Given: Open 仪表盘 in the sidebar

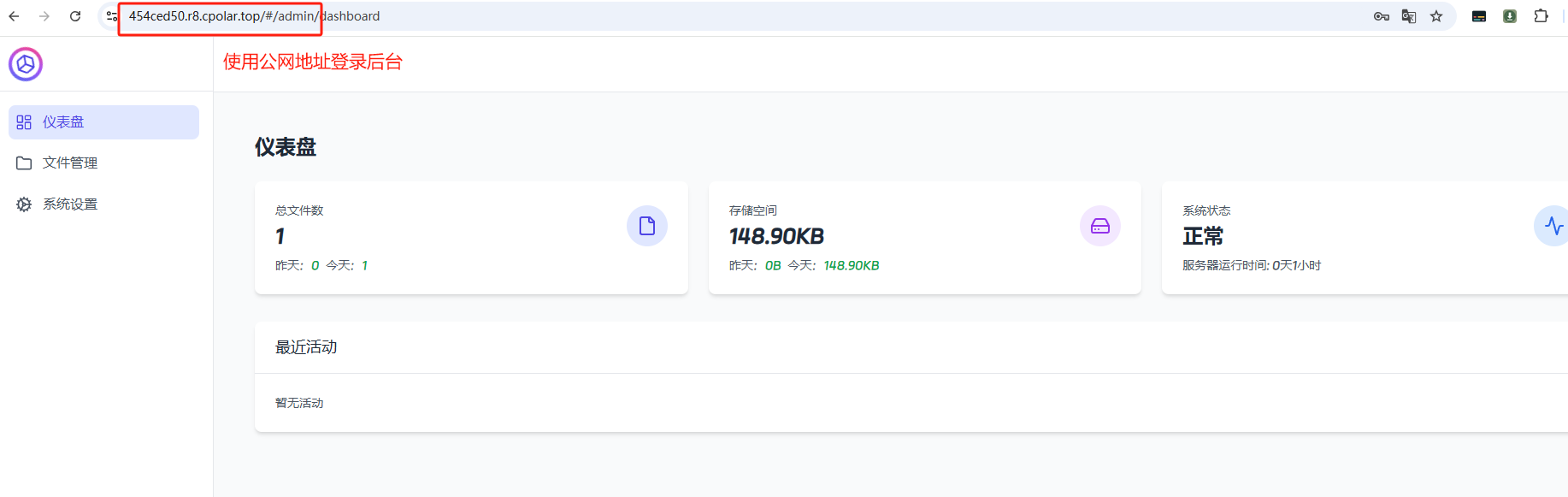Looking at the screenshot, I should click(103, 122).
